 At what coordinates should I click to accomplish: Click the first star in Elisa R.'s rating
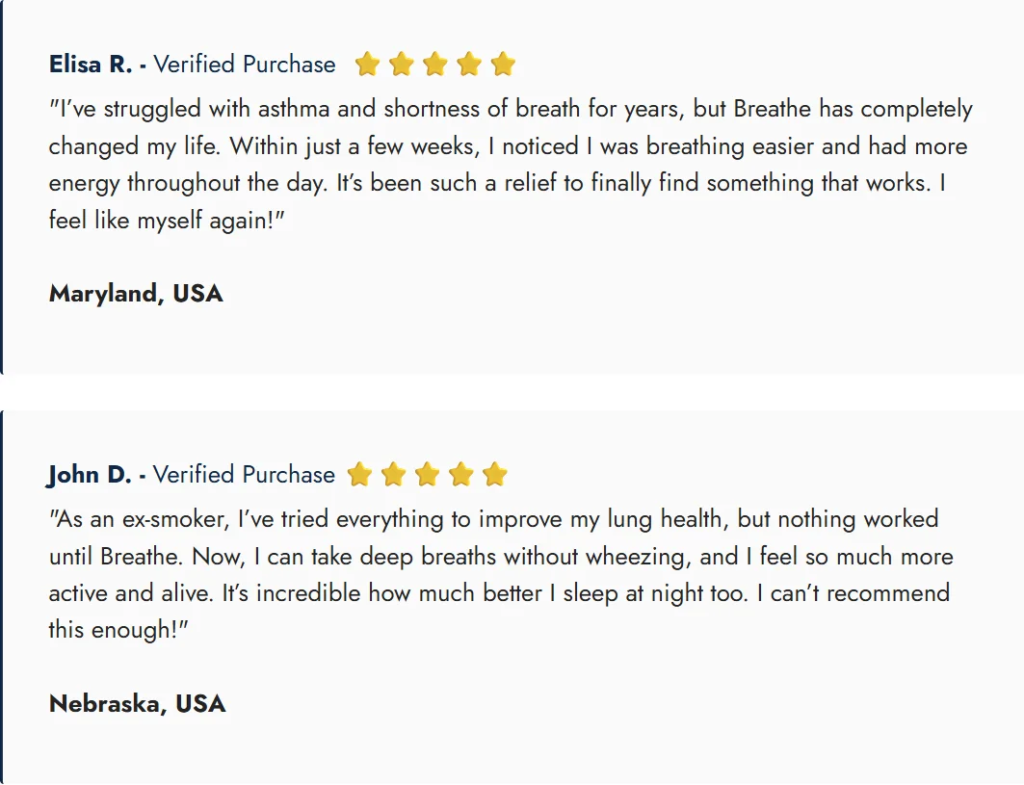tap(367, 64)
